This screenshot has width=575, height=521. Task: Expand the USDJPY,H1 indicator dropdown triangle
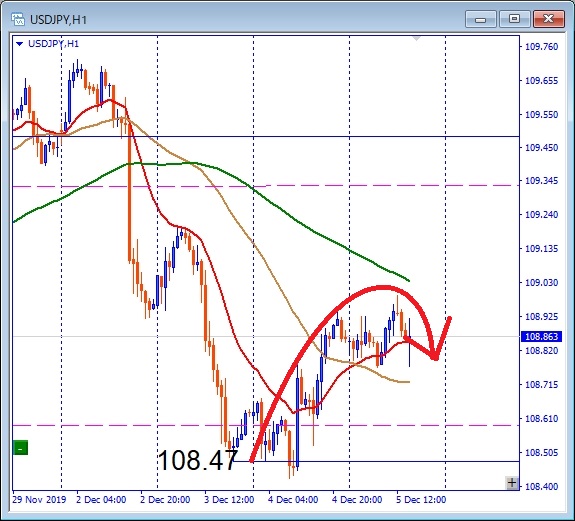[x=19, y=44]
